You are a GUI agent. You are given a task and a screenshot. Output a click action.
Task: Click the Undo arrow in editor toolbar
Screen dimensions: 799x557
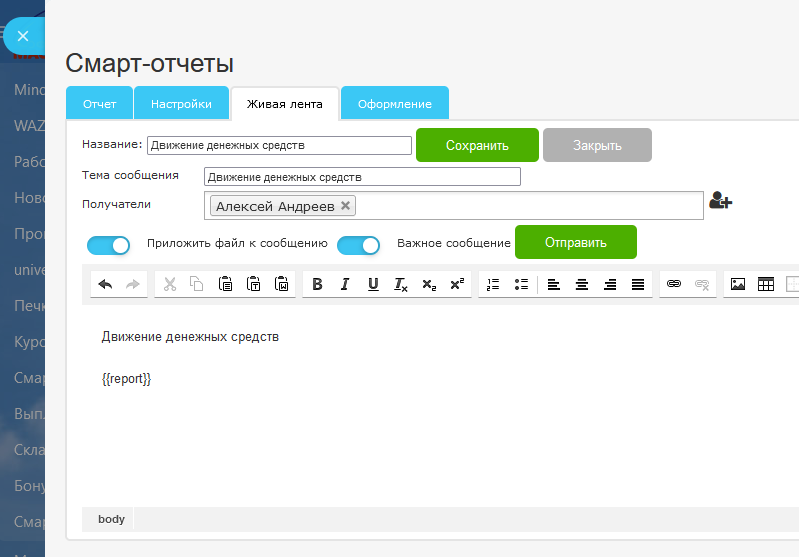(x=105, y=284)
